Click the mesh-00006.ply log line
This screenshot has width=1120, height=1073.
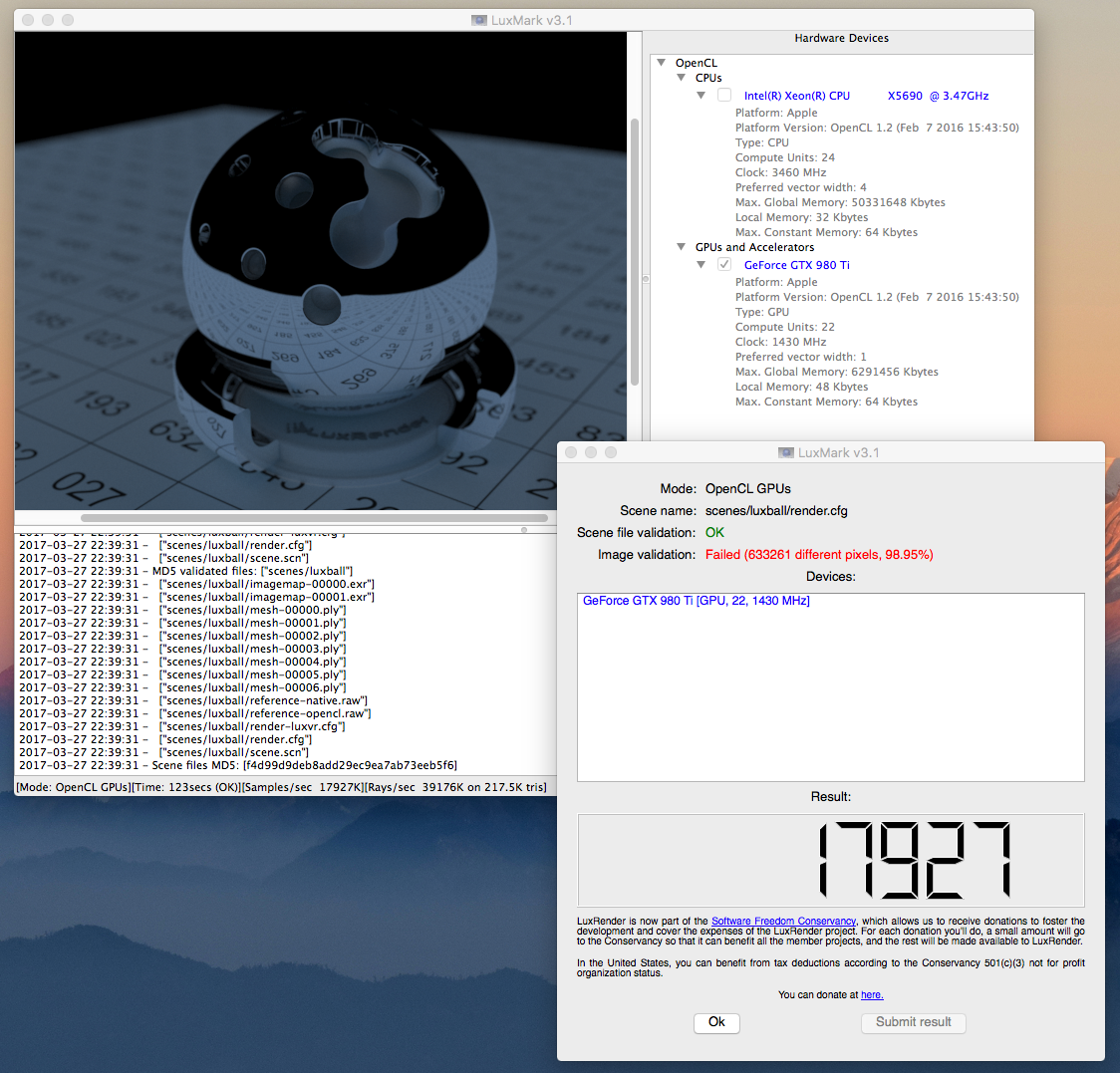tap(182, 687)
